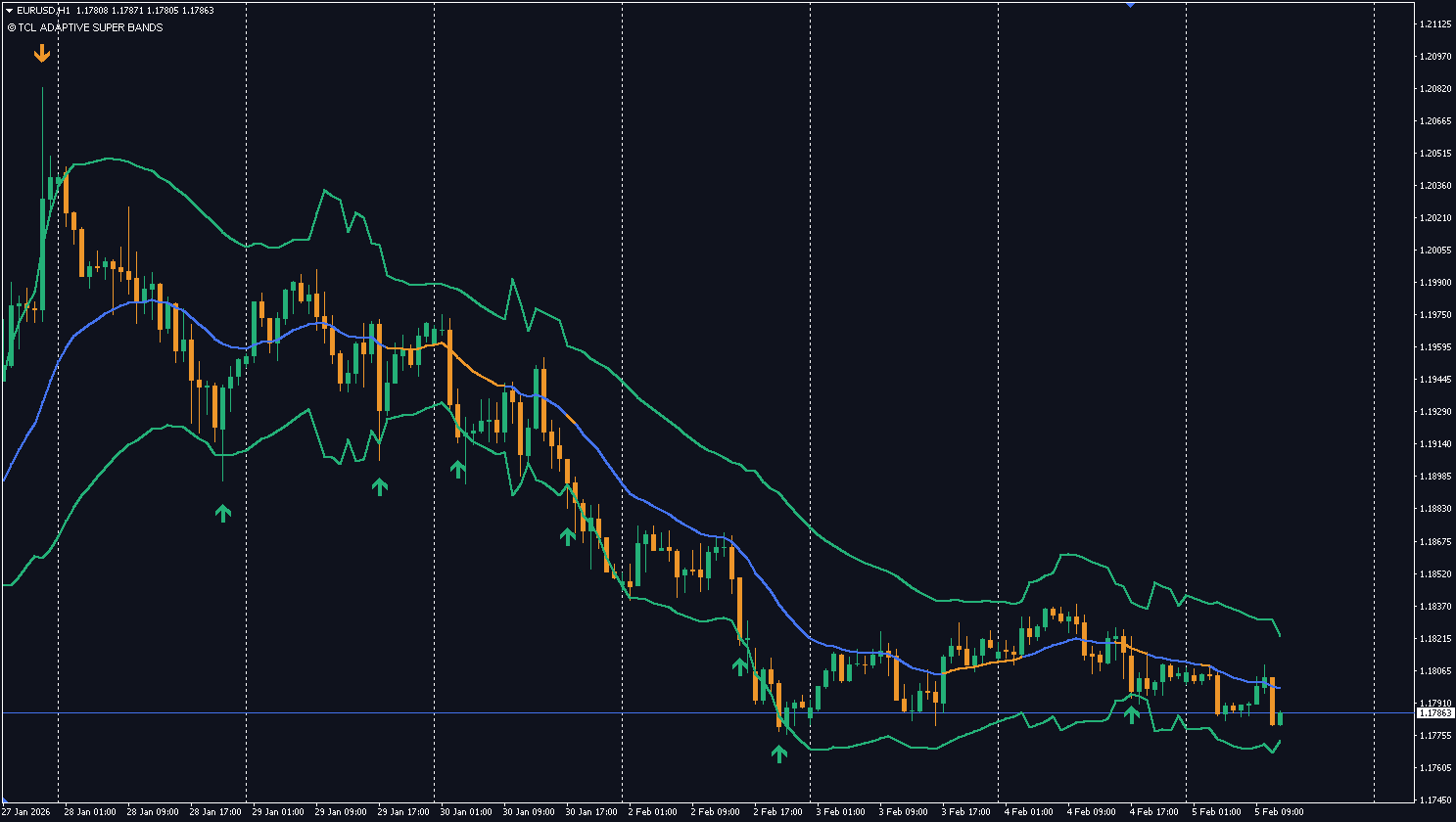Click the 27 Jan 2026 date label
The width and height of the screenshot is (1456, 822).
pyautogui.click(x=25, y=811)
